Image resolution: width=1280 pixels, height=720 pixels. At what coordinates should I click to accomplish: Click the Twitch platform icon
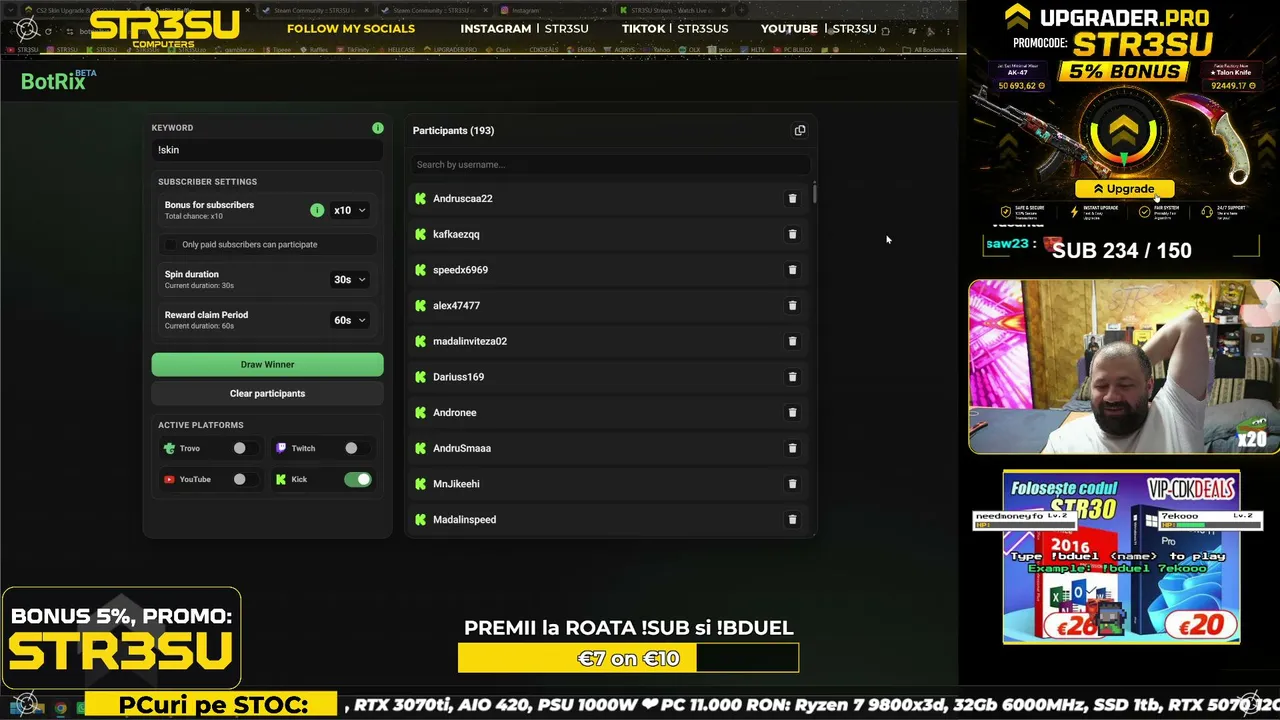tap(281, 448)
